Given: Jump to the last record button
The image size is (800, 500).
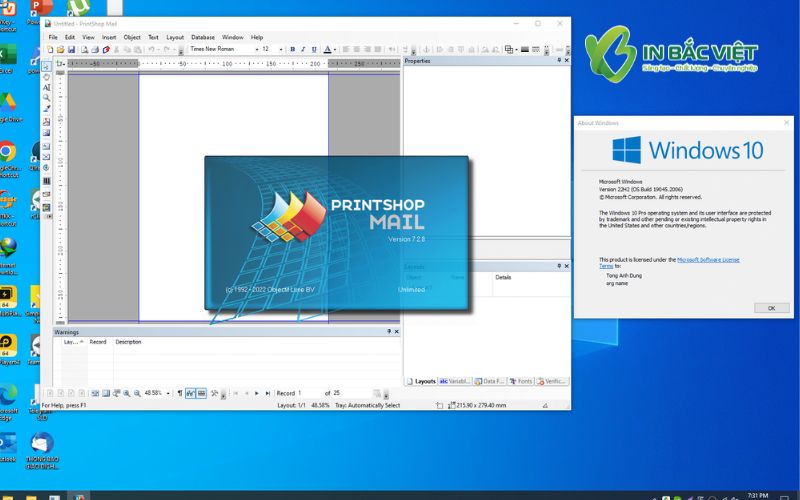Looking at the screenshot, I should (267, 393).
